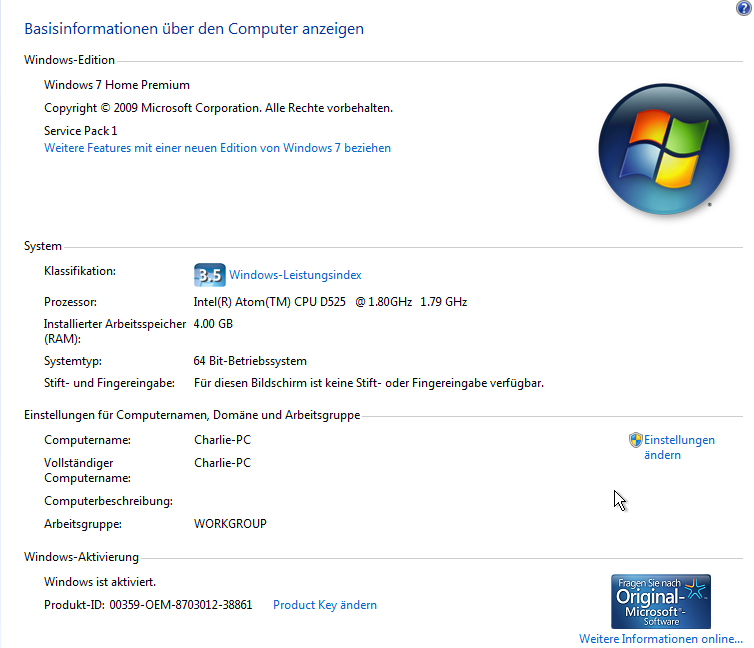This screenshot has height=648, width=754.
Task: Click the Prozessor label
Action: point(70,302)
